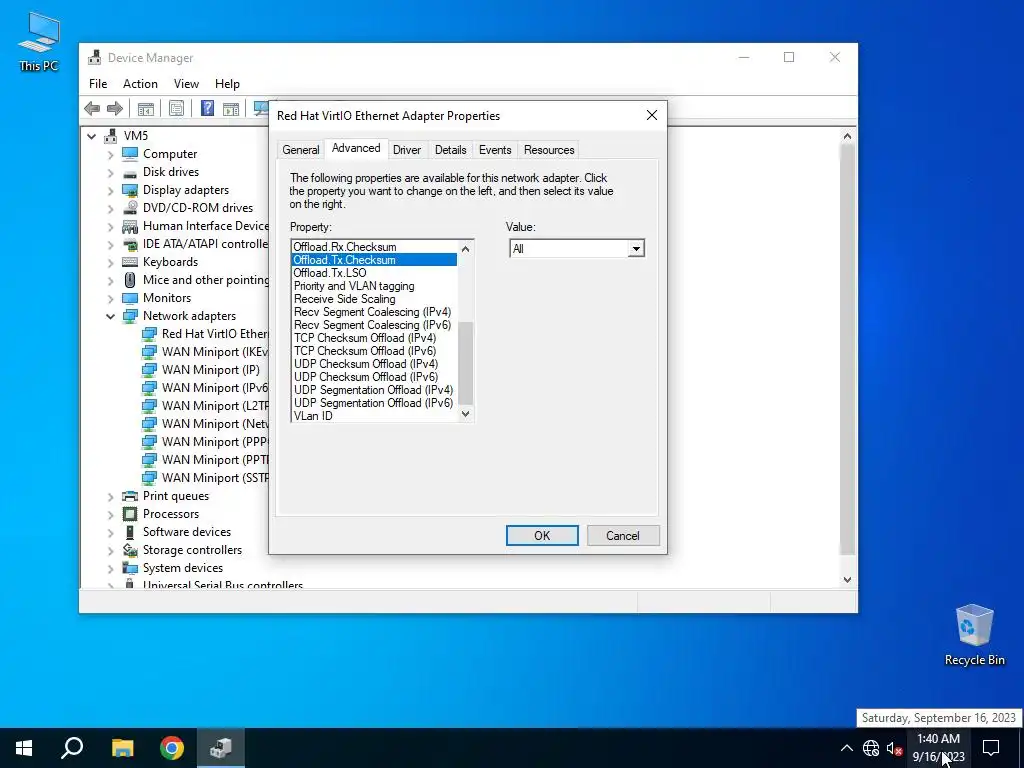This screenshot has width=1024, height=768.
Task: Click the Storage controllers category icon
Action: (x=131, y=550)
